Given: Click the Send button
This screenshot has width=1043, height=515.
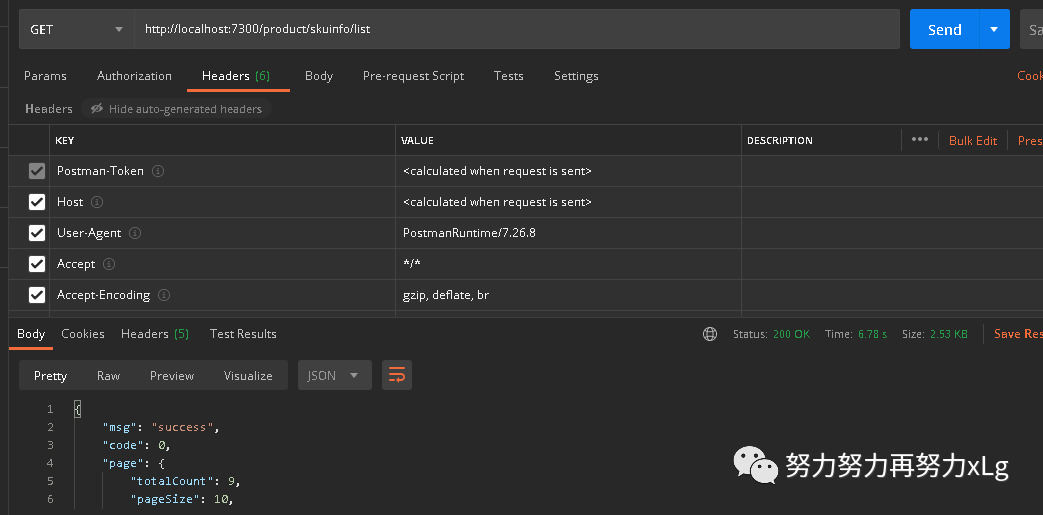Looking at the screenshot, I should 944,29.
